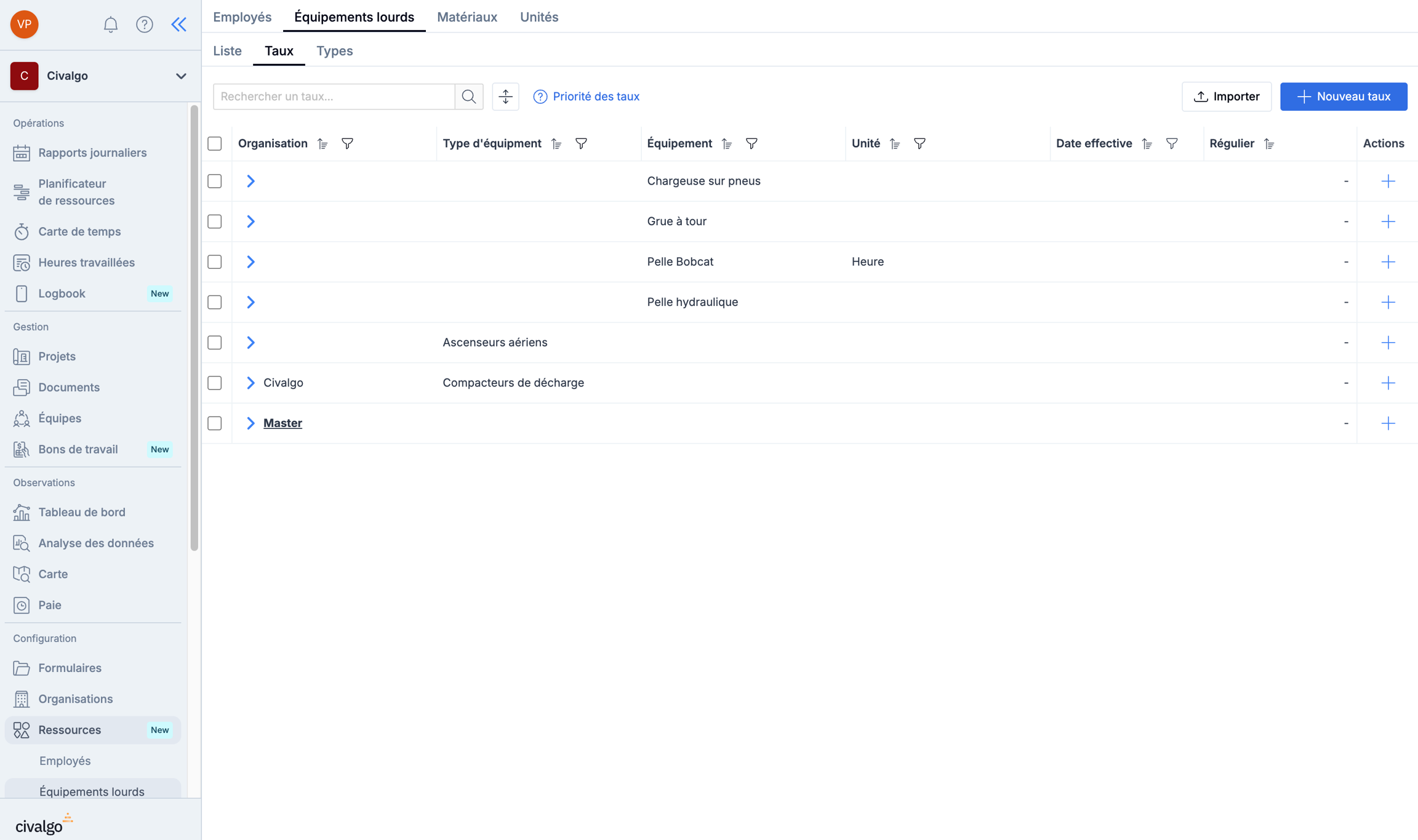Collapse the sidebar with double chevron
Image resolution: width=1418 pixels, height=840 pixels.
(x=178, y=25)
